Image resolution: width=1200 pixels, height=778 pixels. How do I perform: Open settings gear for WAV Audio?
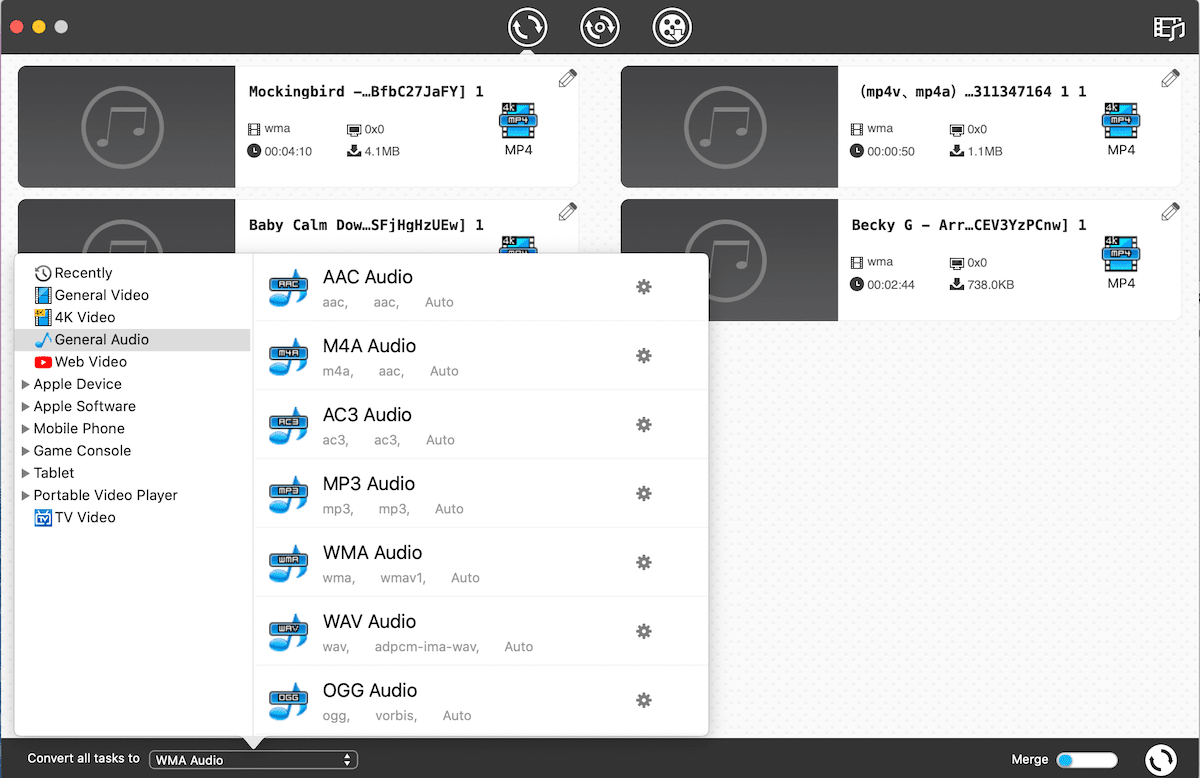[644, 632]
